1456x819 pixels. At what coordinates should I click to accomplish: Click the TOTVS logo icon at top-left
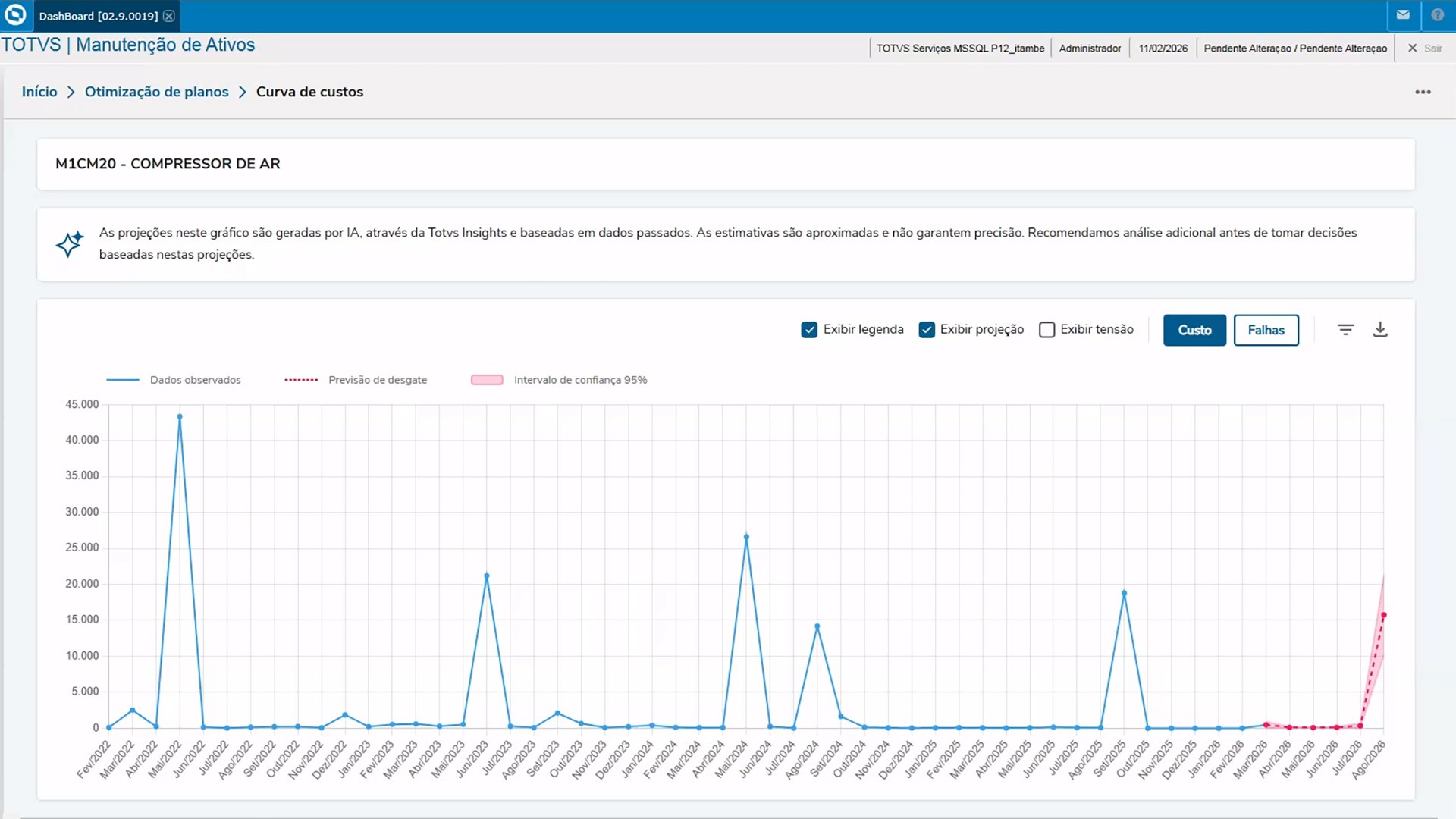click(15, 15)
